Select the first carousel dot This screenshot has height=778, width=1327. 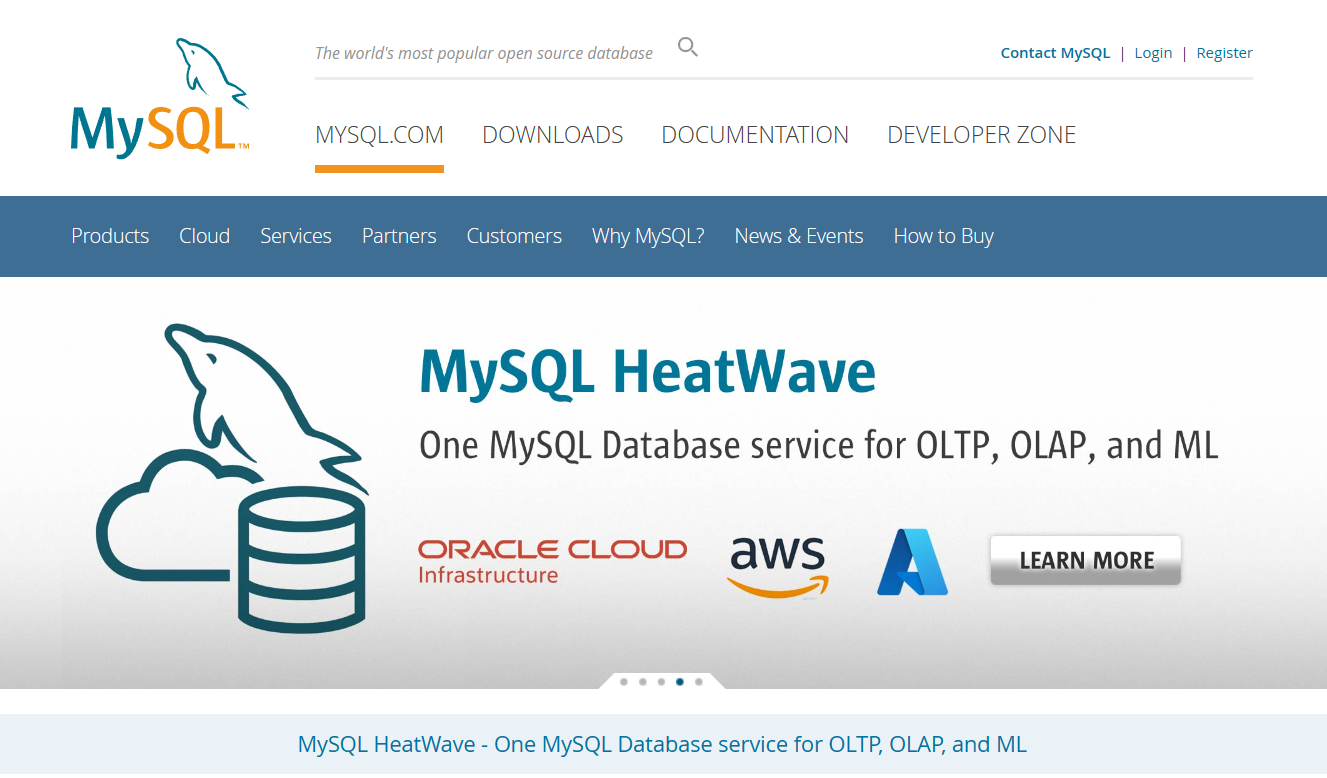tap(624, 682)
